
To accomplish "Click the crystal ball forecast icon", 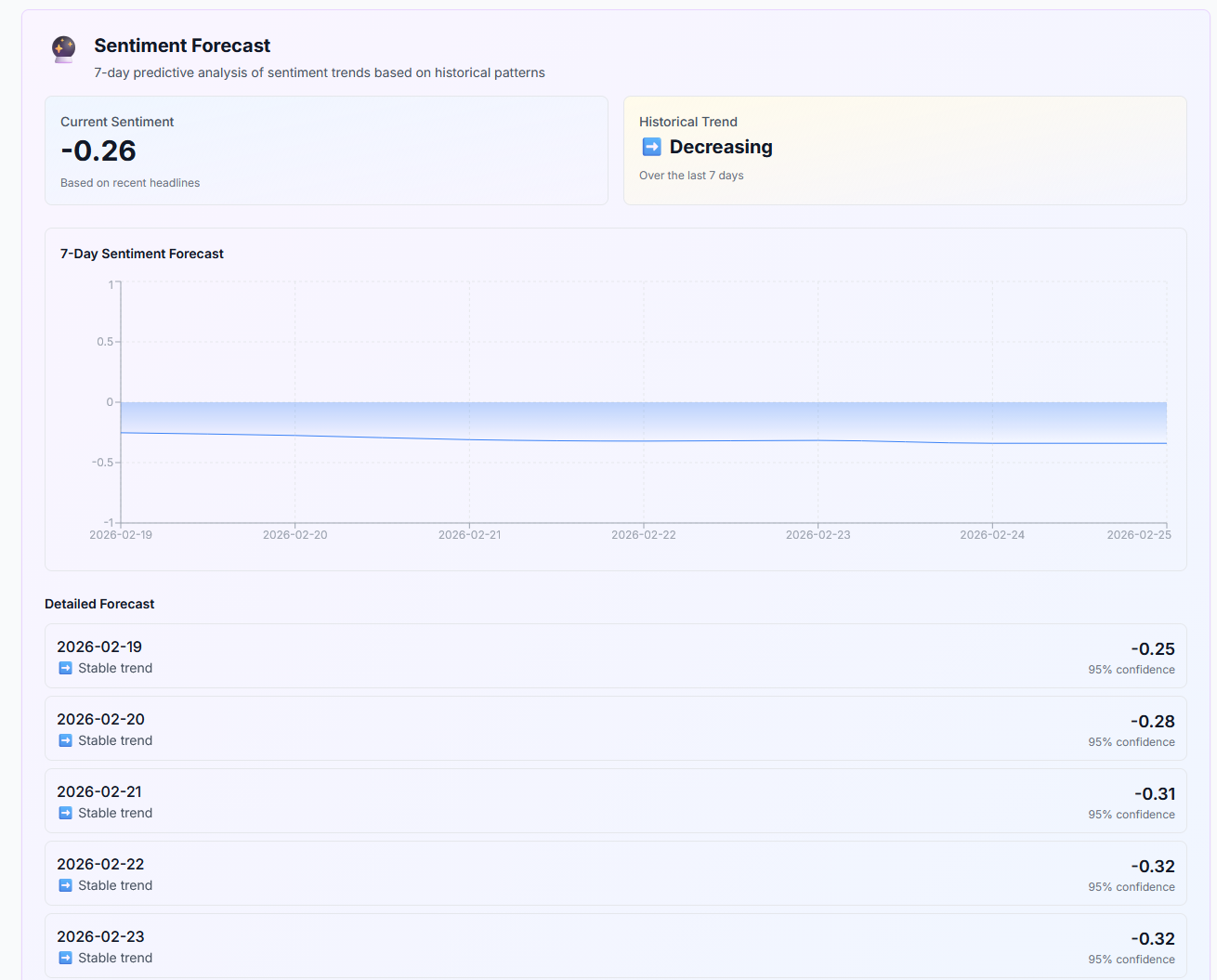I will tap(63, 48).
